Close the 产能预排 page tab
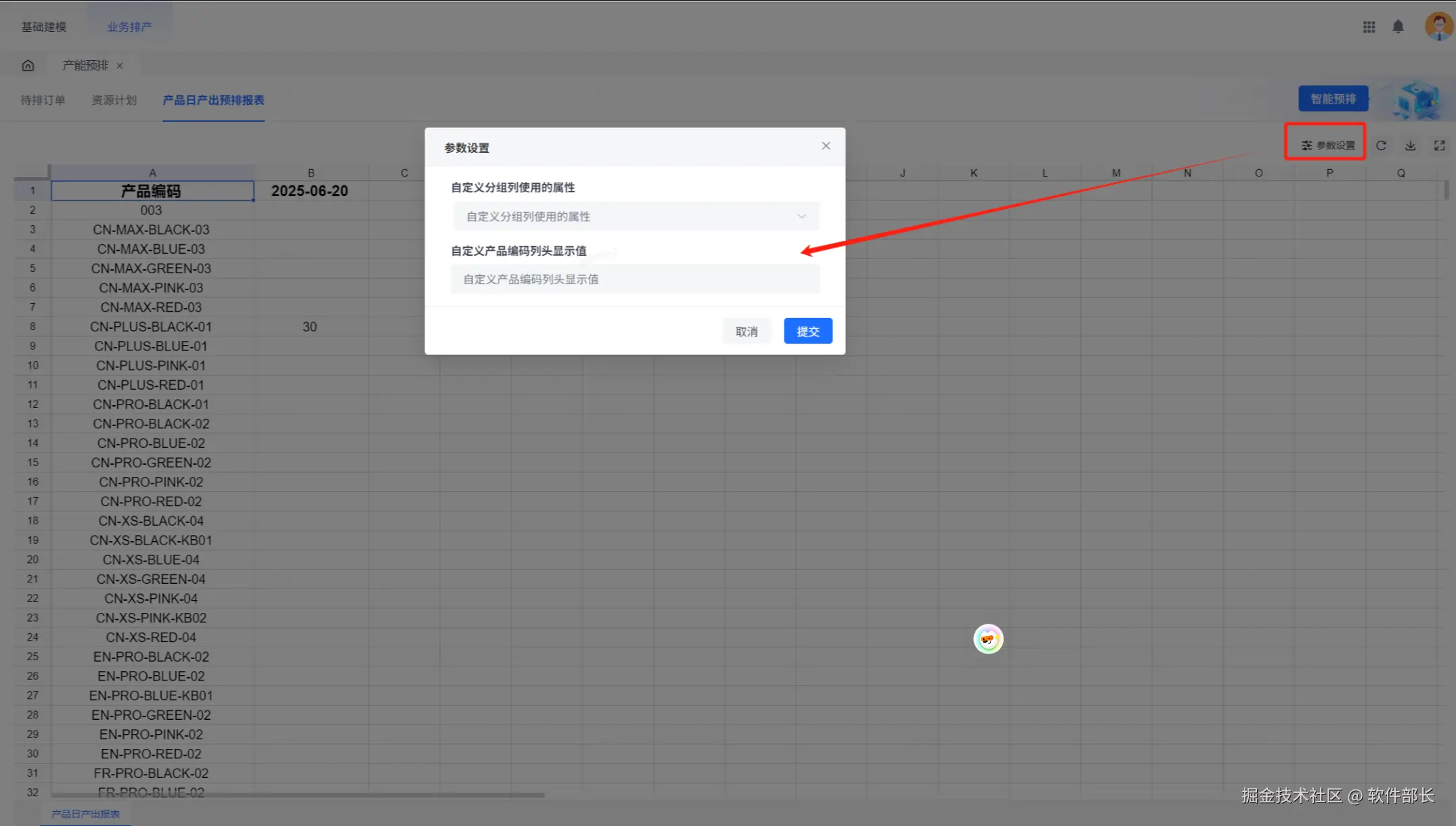The width and height of the screenshot is (1456, 826). [x=120, y=66]
